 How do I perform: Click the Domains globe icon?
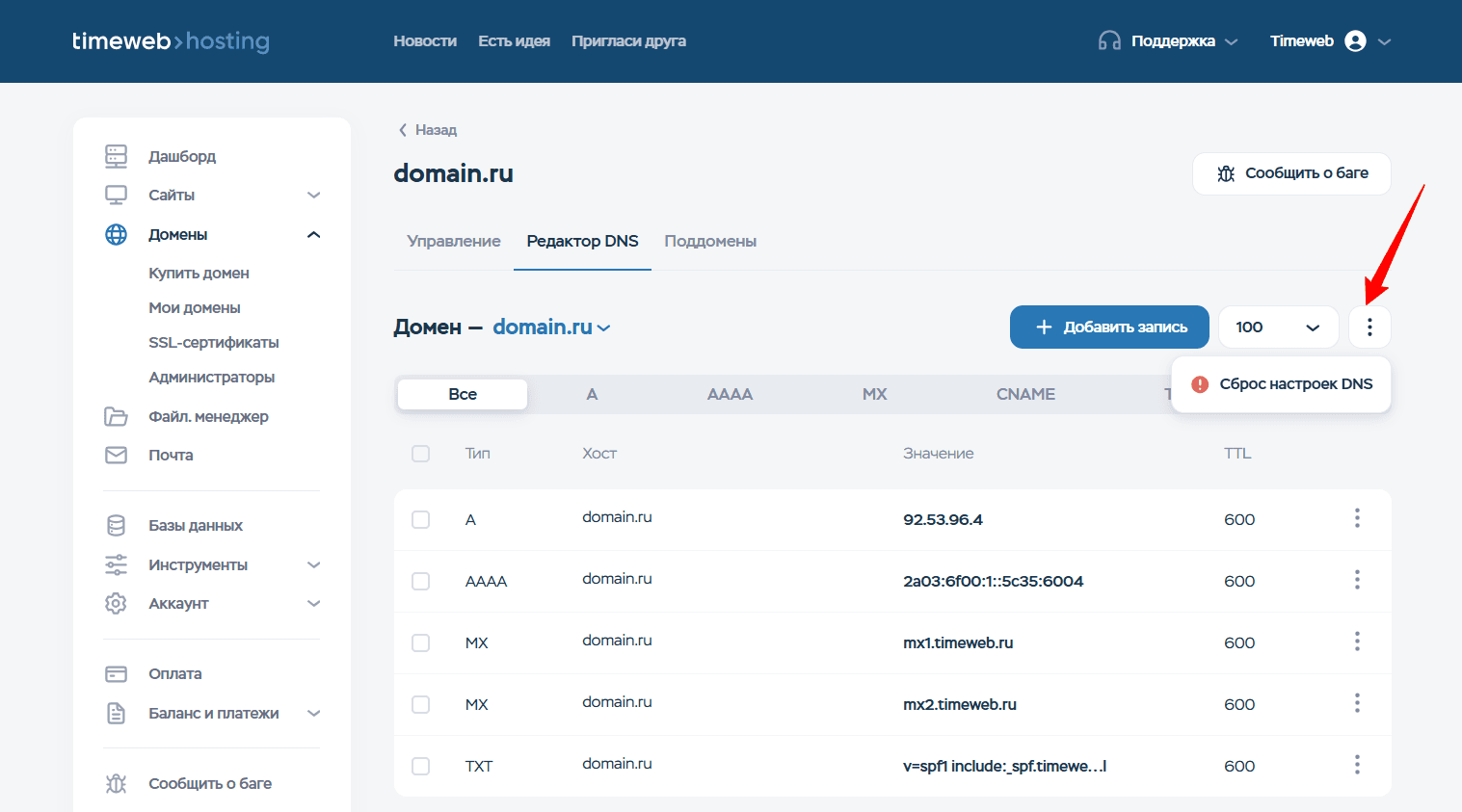click(116, 234)
